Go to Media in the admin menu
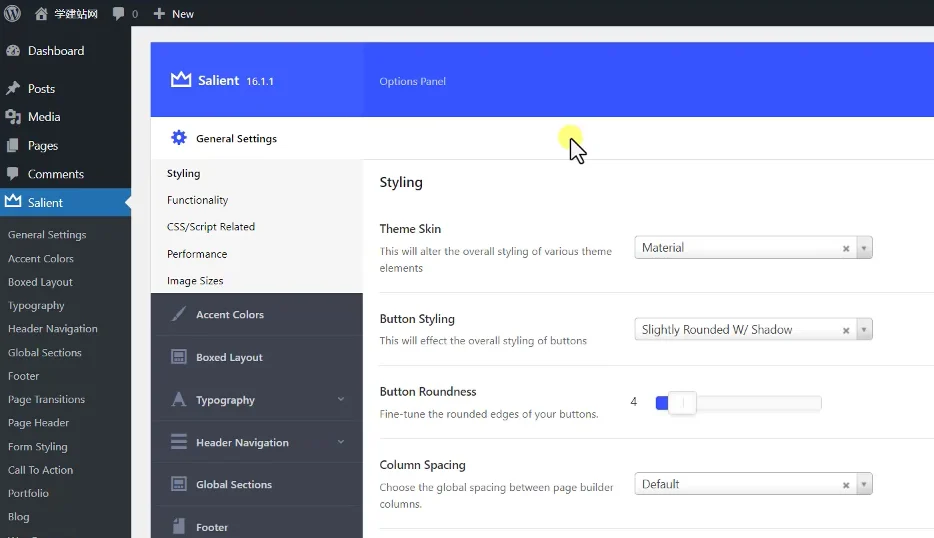The height and width of the screenshot is (538, 934). point(44,117)
